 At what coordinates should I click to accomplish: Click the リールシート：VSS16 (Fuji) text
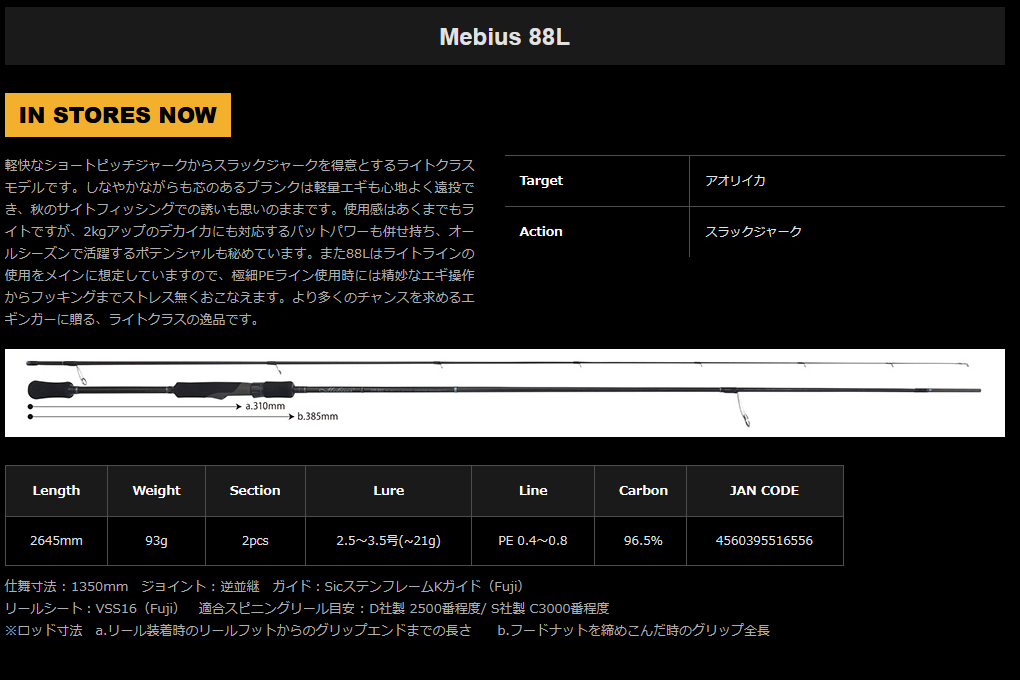click(x=92, y=608)
